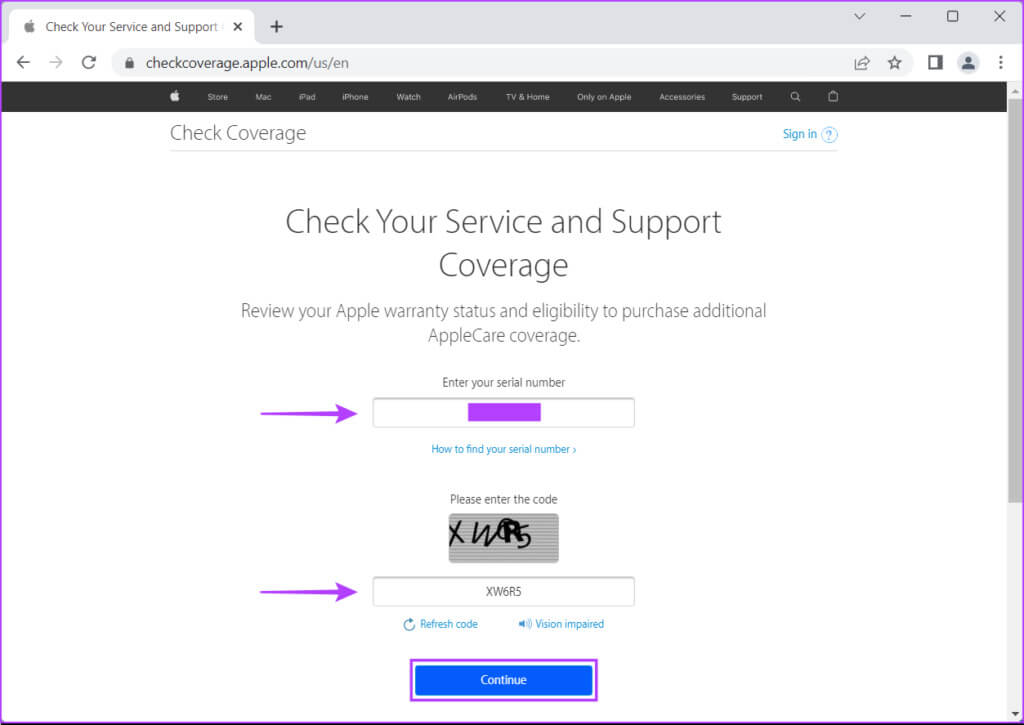1024x725 pixels.
Task: Click the vertical page scrollbar
Action: pos(1014,300)
